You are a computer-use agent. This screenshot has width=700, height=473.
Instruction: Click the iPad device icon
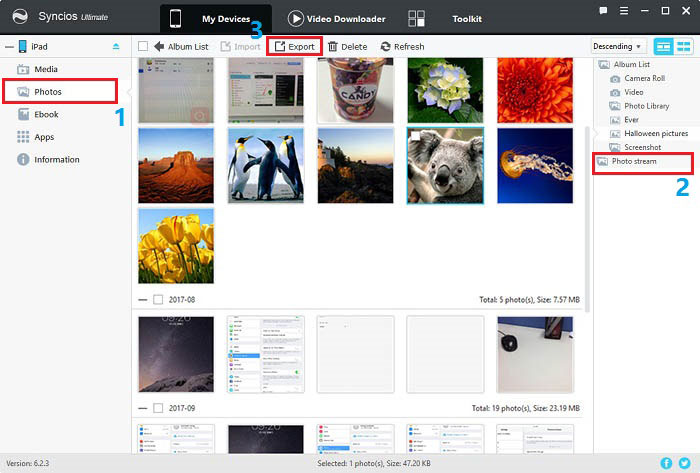(22, 46)
